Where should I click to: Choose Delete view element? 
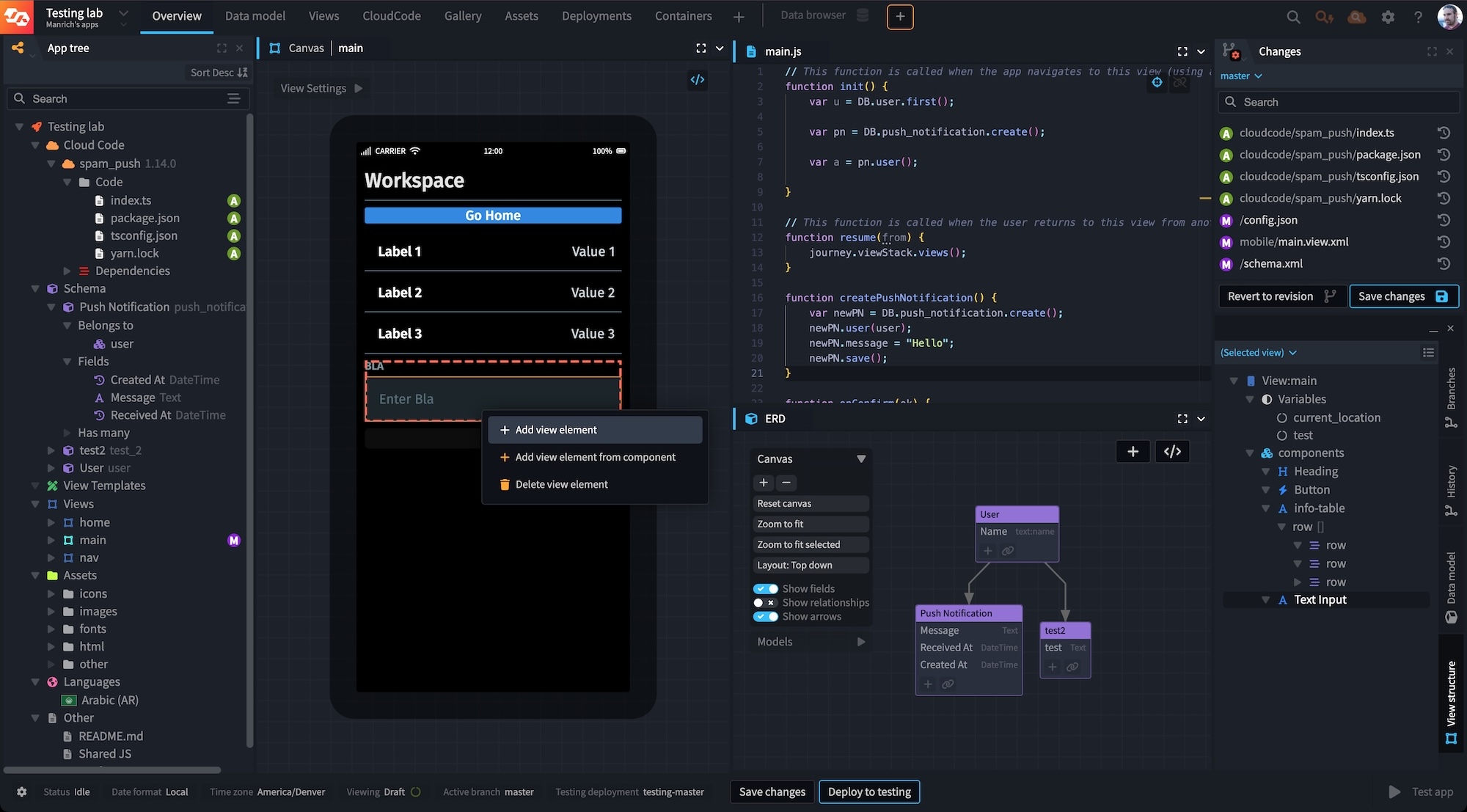(595, 484)
